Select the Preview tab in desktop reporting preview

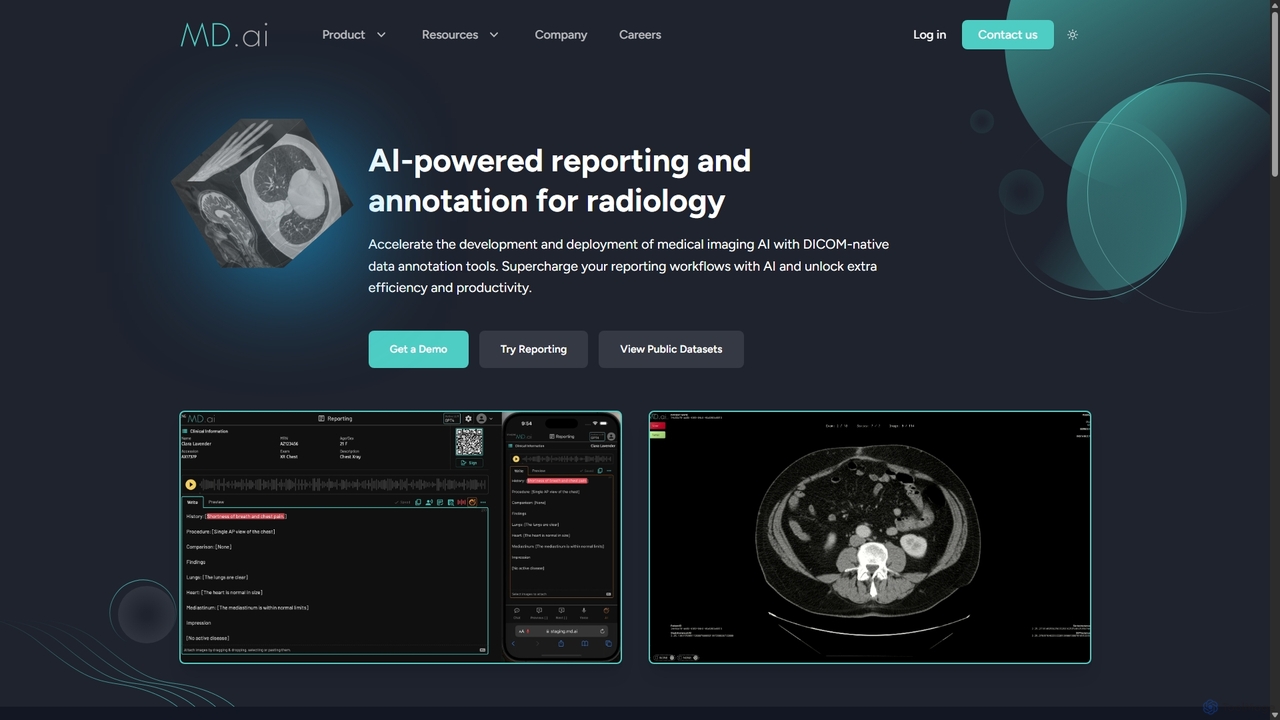tap(216, 502)
